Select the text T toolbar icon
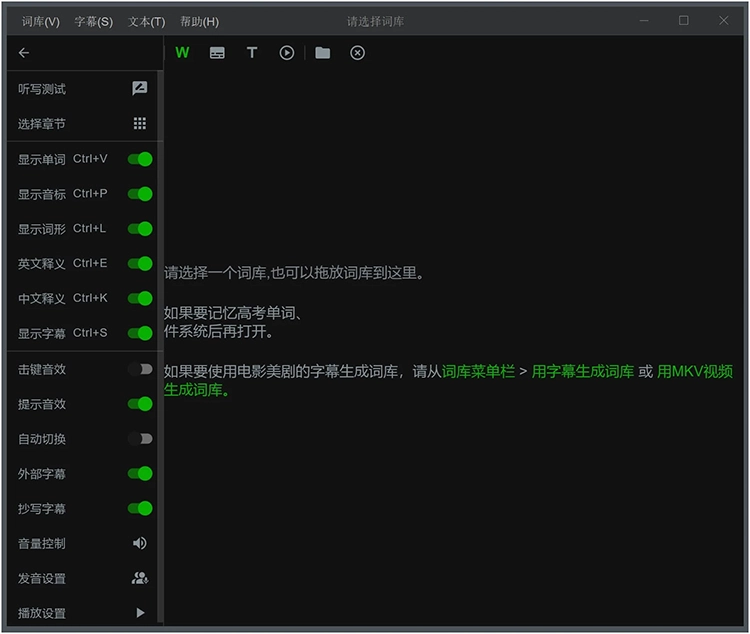The height and width of the screenshot is (634, 750). point(252,53)
